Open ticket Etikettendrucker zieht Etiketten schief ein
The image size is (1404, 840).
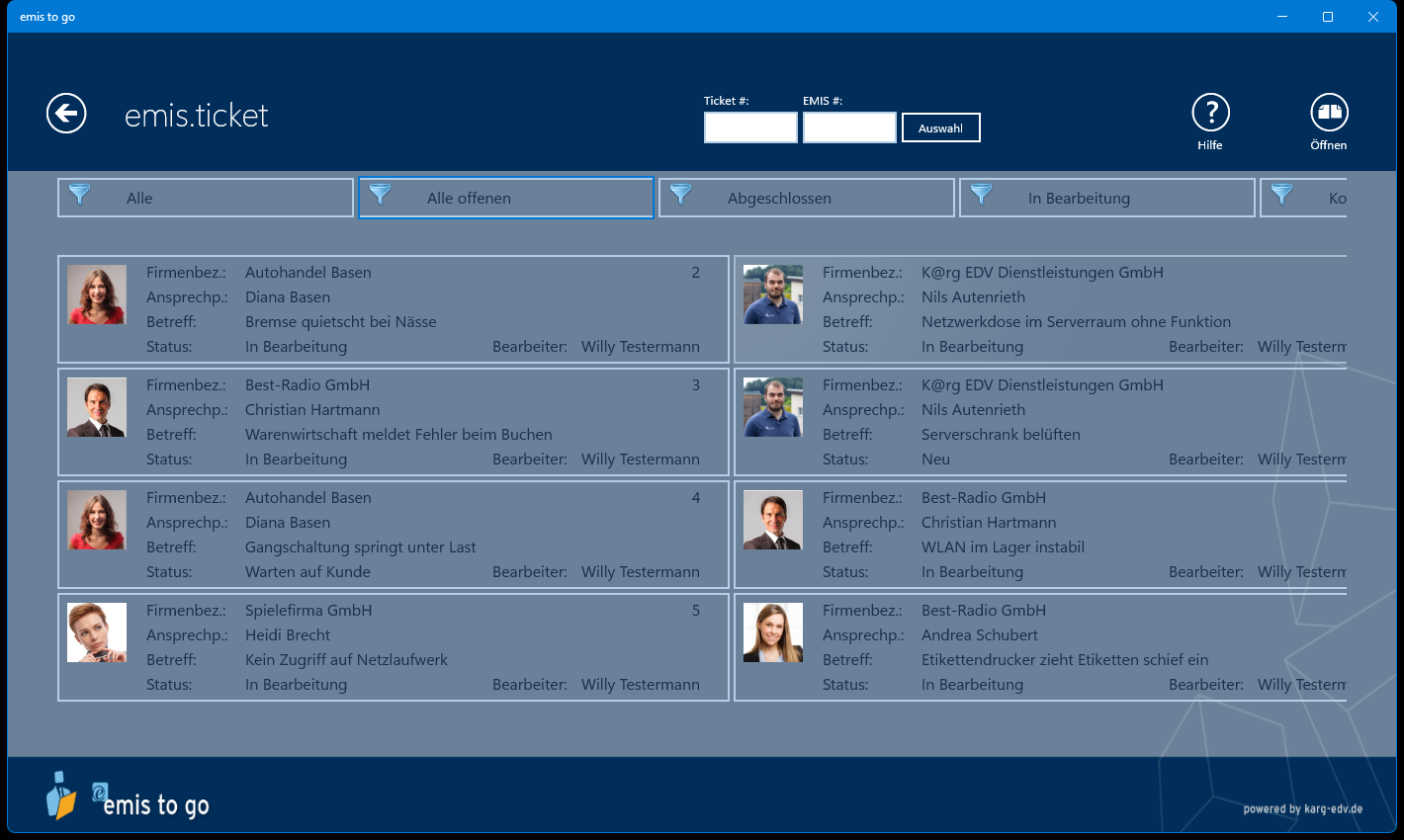coord(1040,647)
